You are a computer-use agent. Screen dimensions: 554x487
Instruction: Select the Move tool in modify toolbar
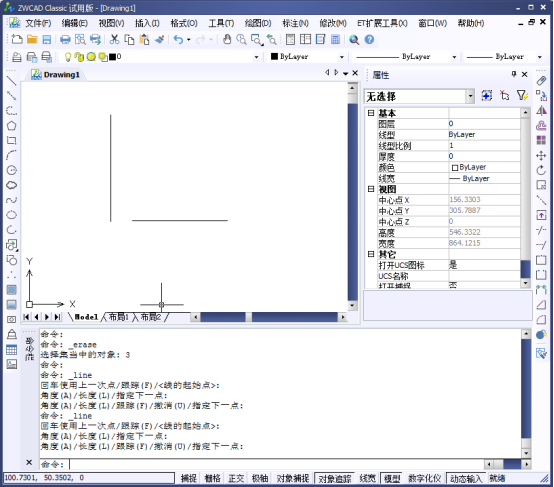tap(541, 156)
